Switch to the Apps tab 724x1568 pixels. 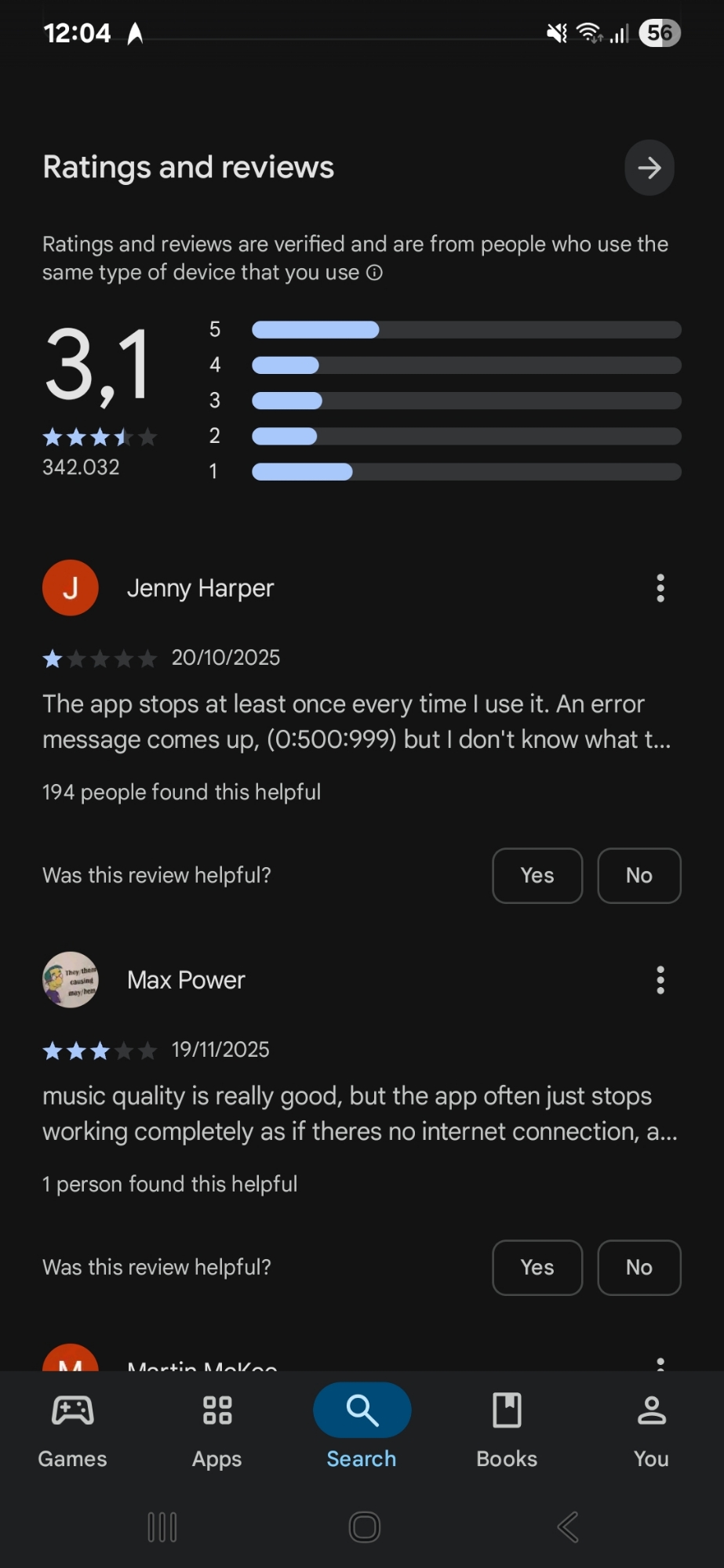pyautogui.click(x=217, y=1430)
